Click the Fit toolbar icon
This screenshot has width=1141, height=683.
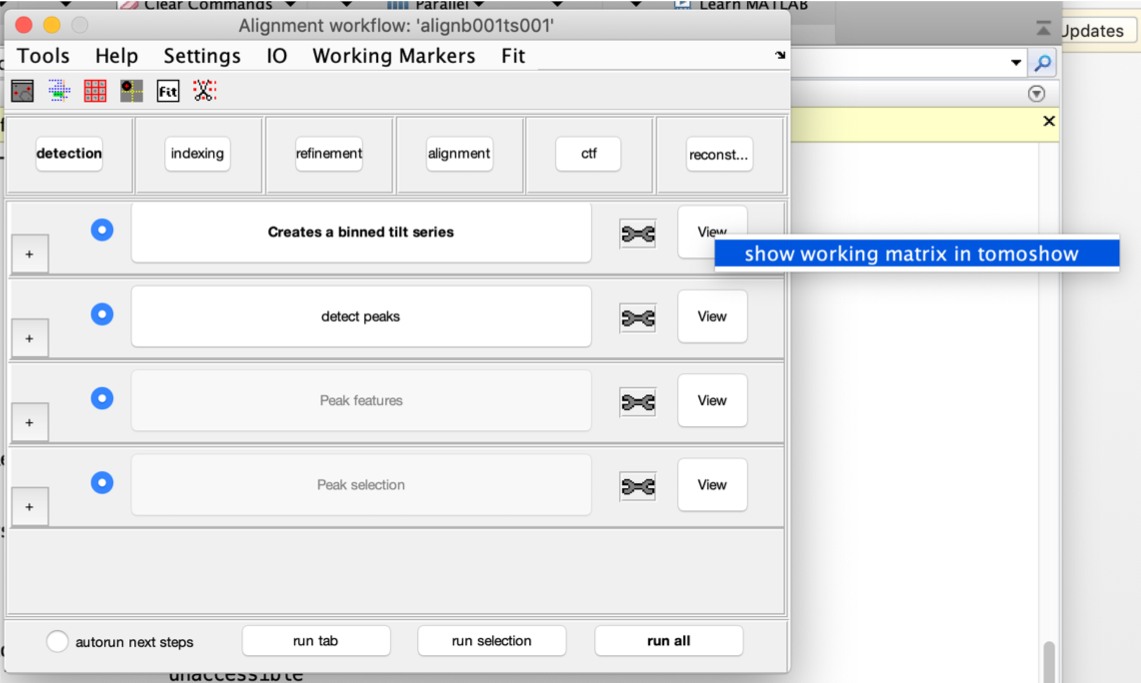click(x=168, y=91)
